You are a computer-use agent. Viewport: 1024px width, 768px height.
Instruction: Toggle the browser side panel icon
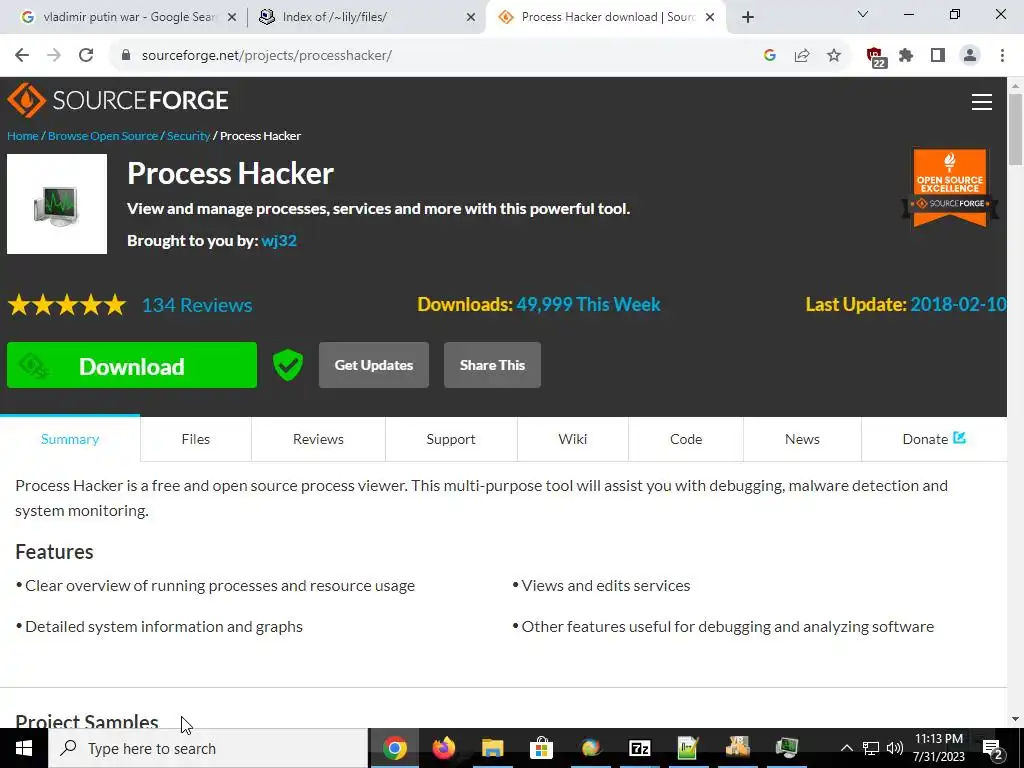pyautogui.click(x=938, y=56)
